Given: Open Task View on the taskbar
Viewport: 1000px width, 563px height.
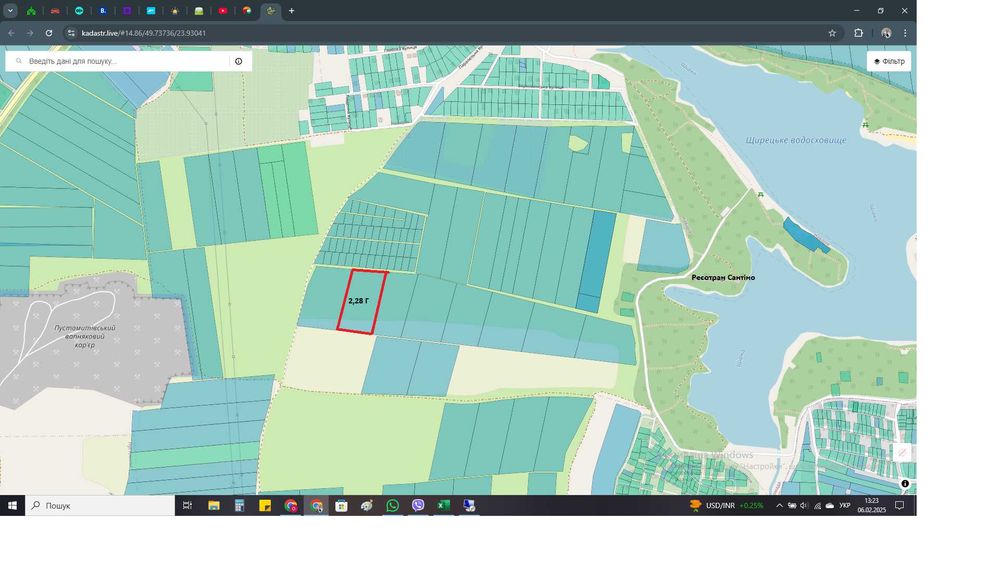Looking at the screenshot, I should click(188, 506).
